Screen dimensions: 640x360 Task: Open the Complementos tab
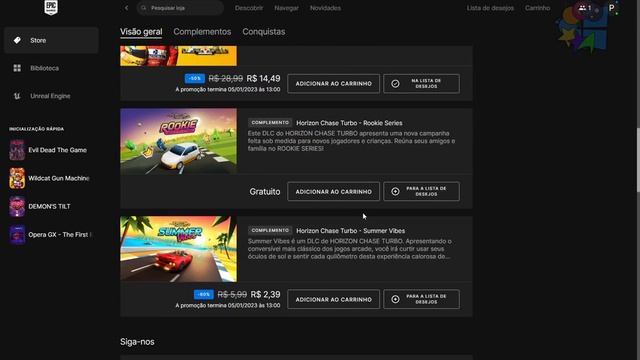point(202,31)
